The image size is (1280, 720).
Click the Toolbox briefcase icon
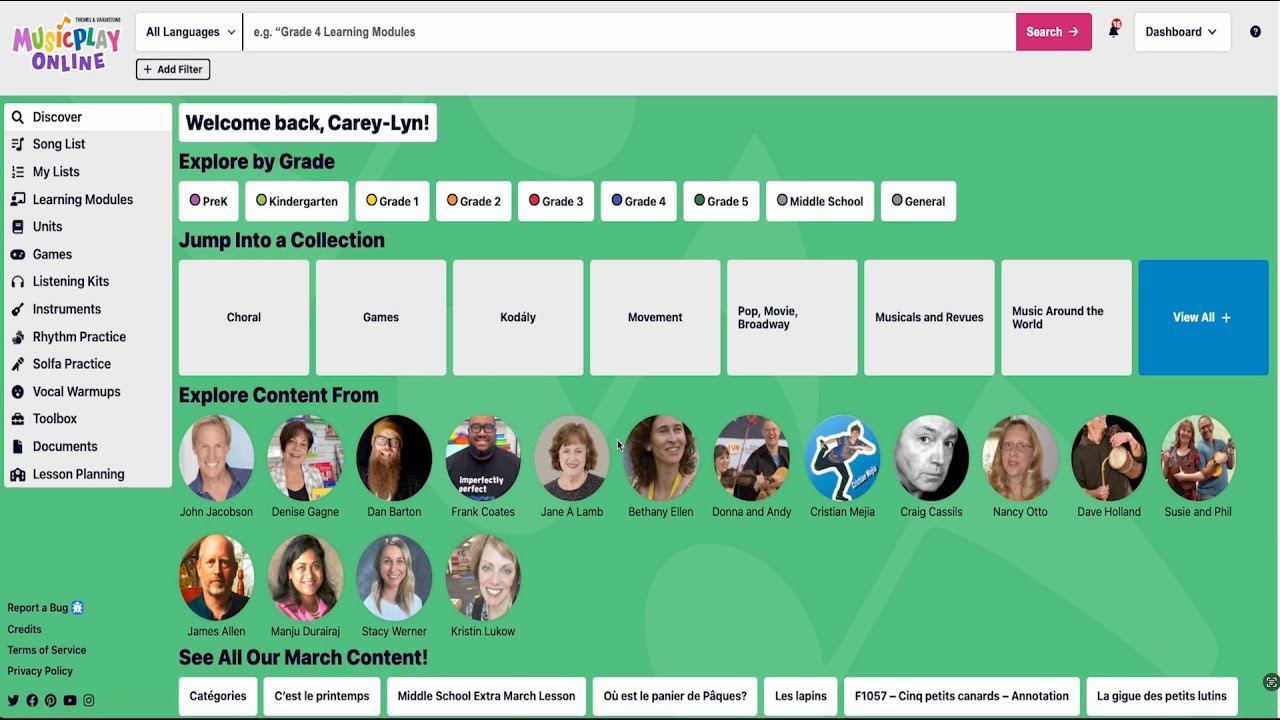pyautogui.click(x=17, y=419)
